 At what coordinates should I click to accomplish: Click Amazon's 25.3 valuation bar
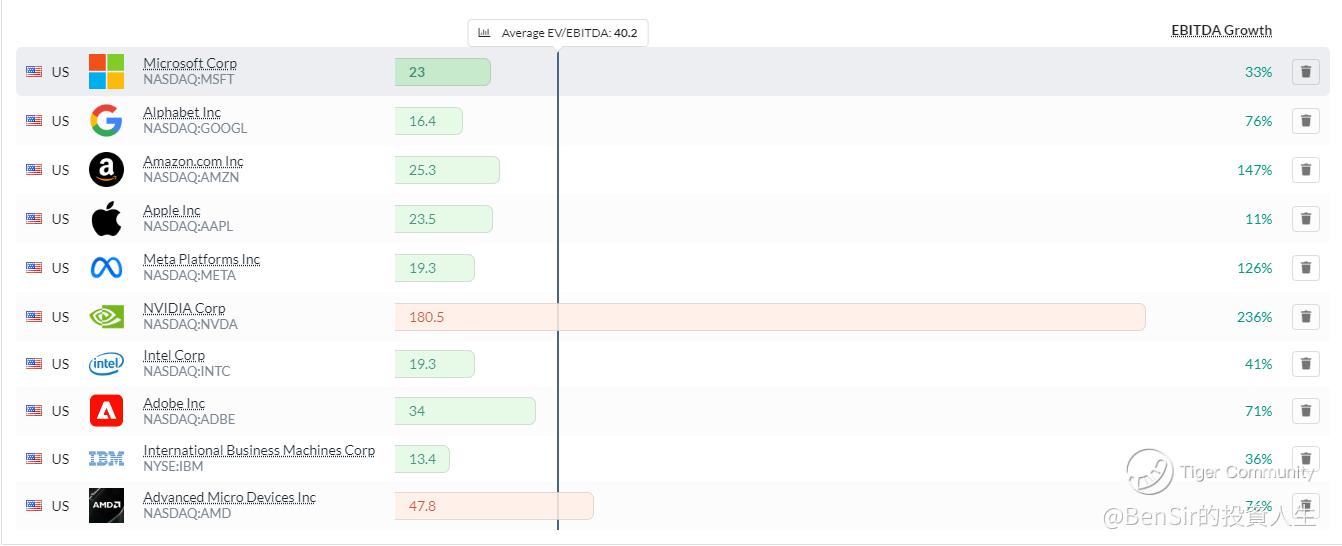[x=447, y=170]
